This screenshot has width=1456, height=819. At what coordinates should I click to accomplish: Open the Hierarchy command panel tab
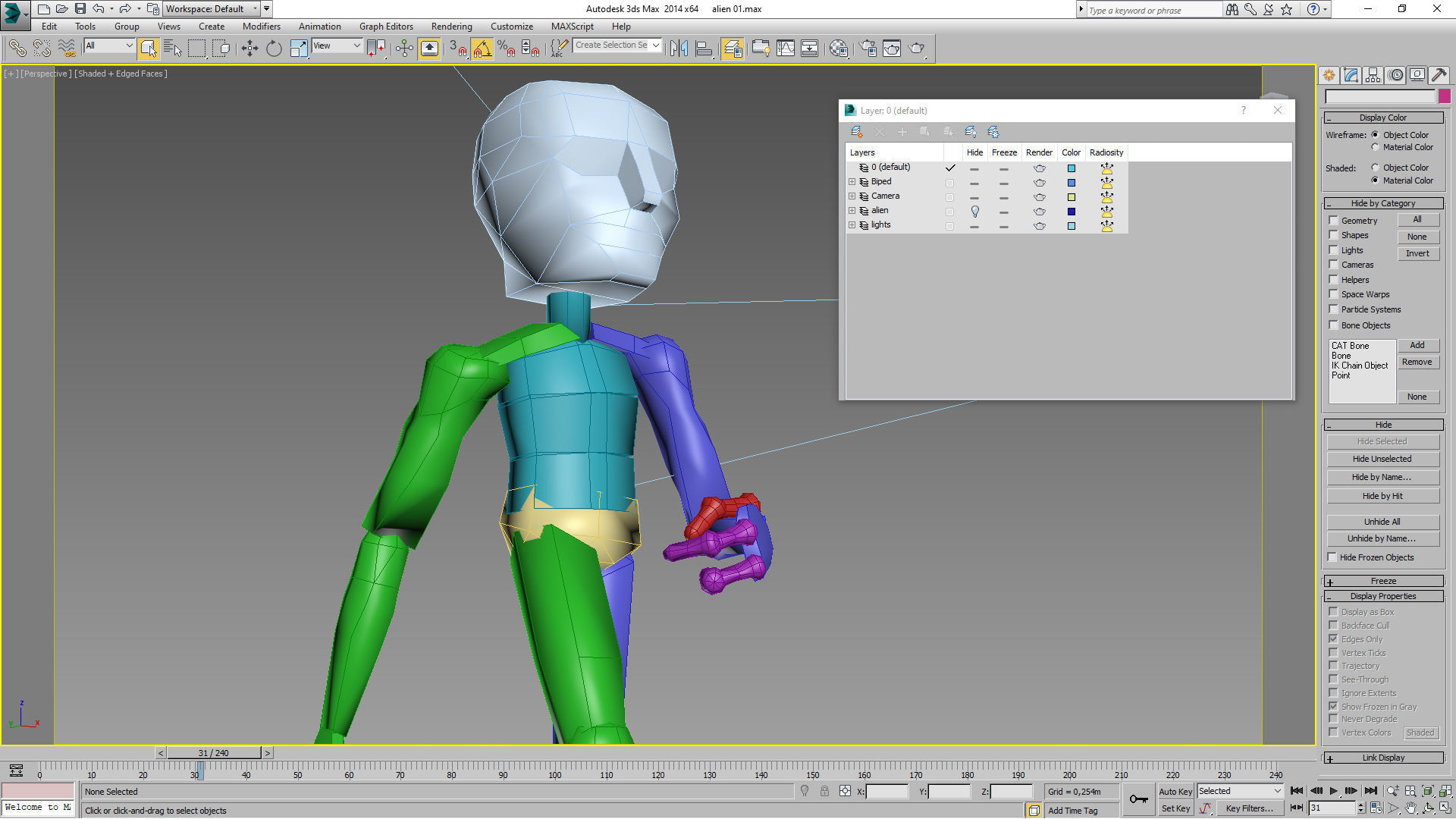1373,75
